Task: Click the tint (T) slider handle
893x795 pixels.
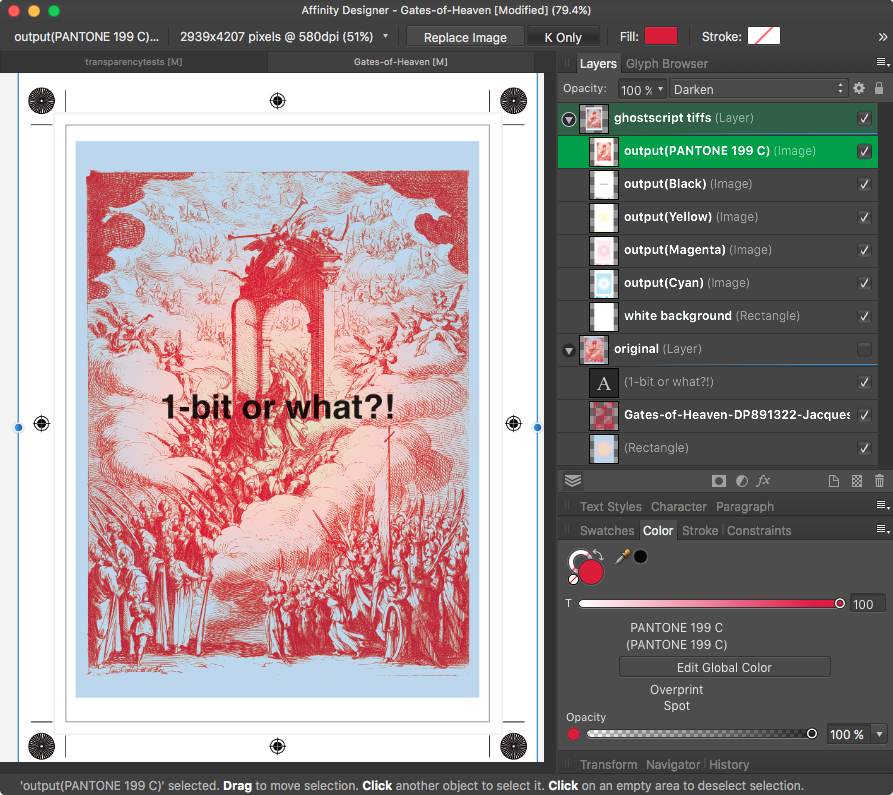Action: [x=839, y=604]
